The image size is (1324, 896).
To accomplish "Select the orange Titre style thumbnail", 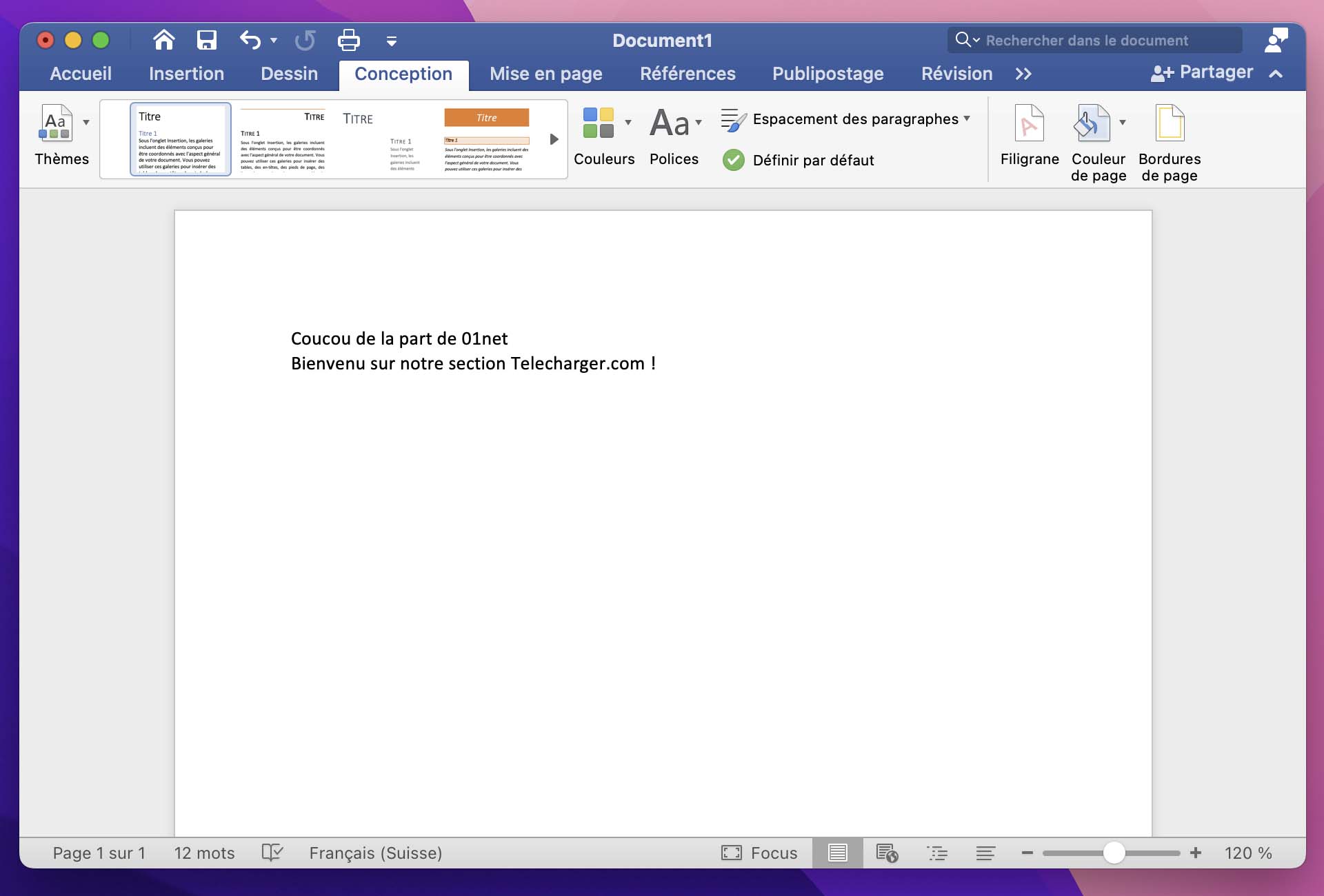I will [x=486, y=139].
